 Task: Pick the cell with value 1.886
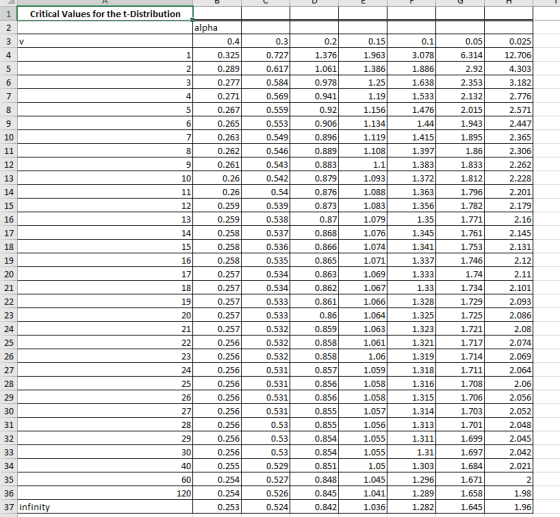[411, 69]
